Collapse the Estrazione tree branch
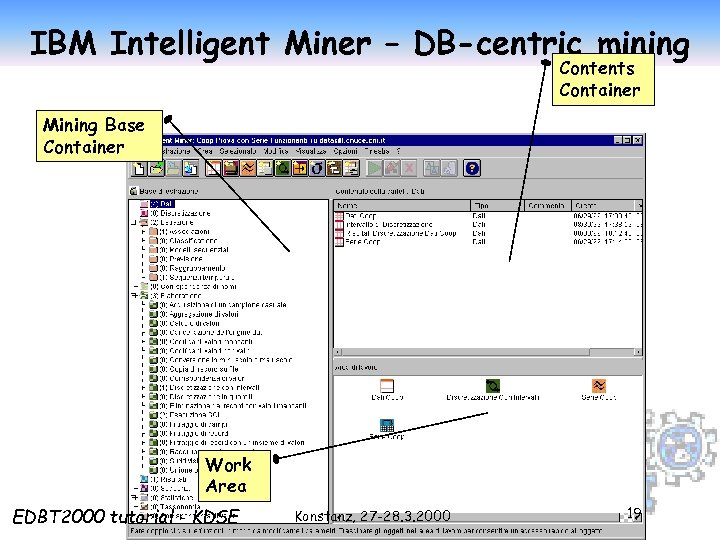720x540 pixels. pos(134,223)
